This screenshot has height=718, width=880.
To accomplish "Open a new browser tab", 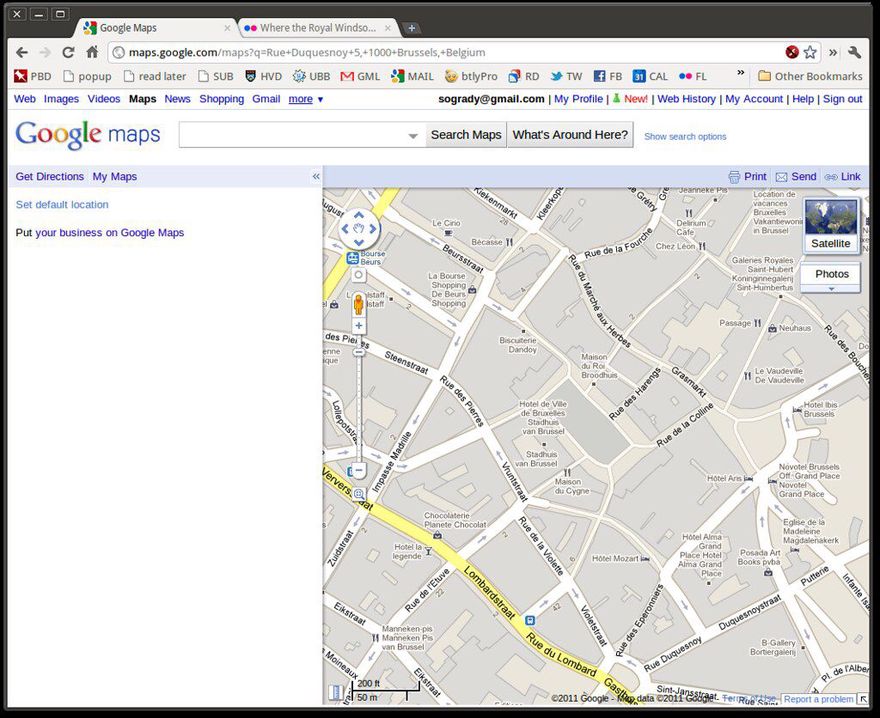I will 411,28.
